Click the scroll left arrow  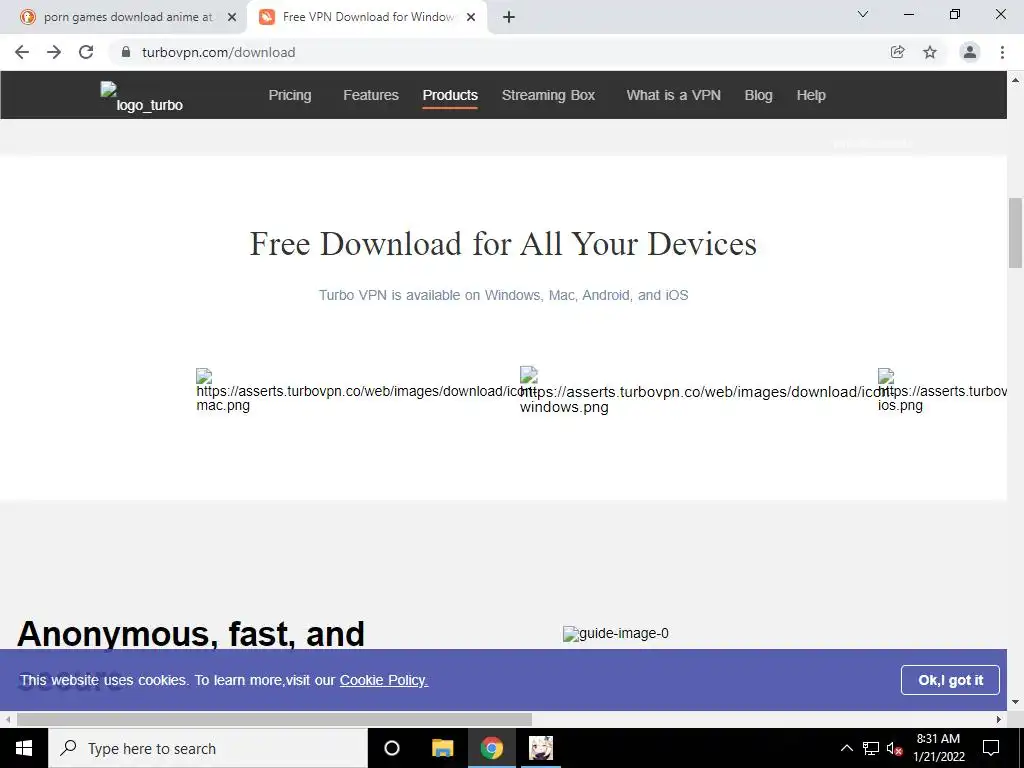click(x=8, y=719)
